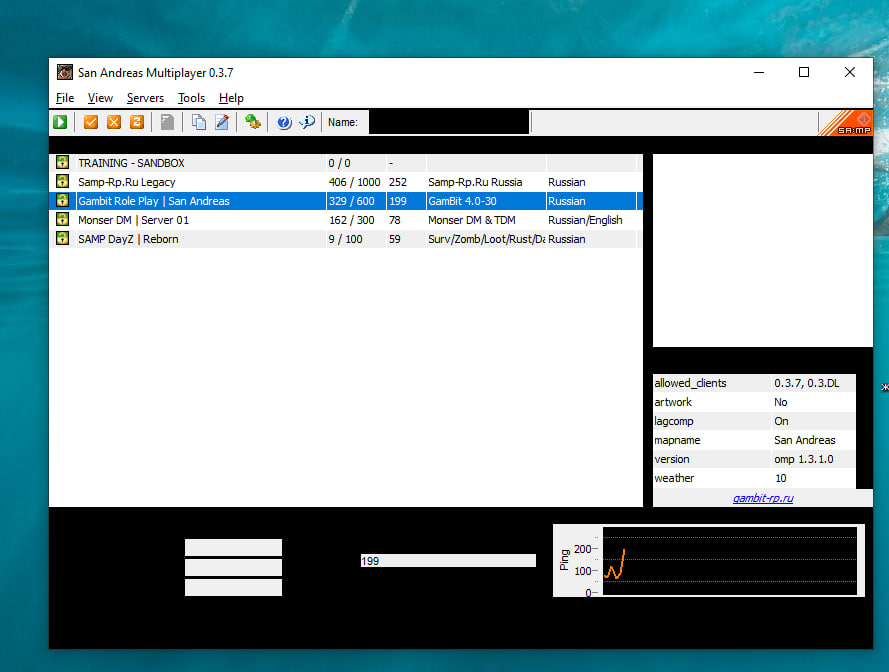Click the Server Properties pencil icon
This screenshot has width=889, height=672.
(222, 122)
